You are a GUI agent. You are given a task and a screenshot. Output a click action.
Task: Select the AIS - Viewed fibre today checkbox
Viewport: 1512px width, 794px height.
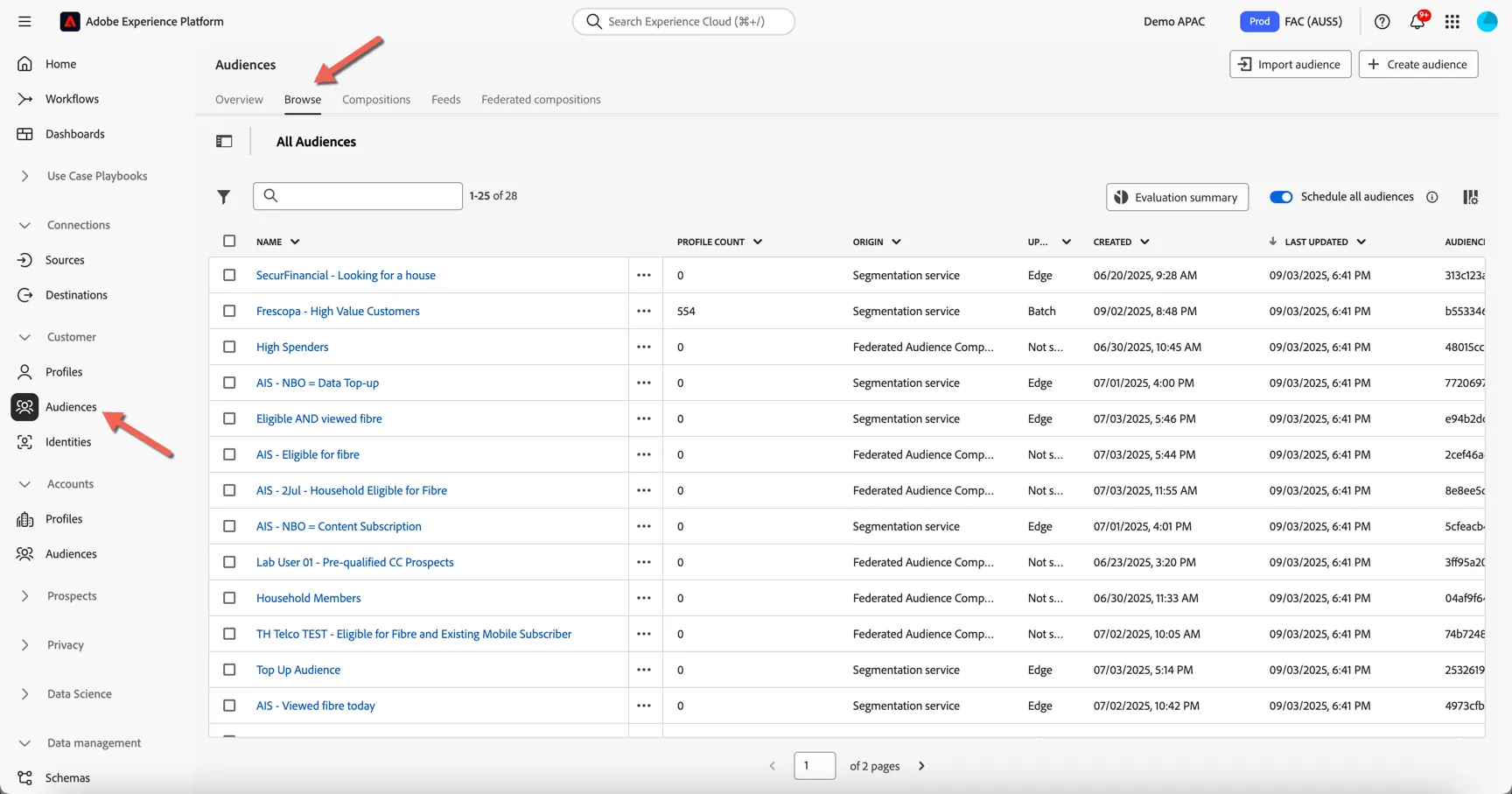pyautogui.click(x=229, y=706)
